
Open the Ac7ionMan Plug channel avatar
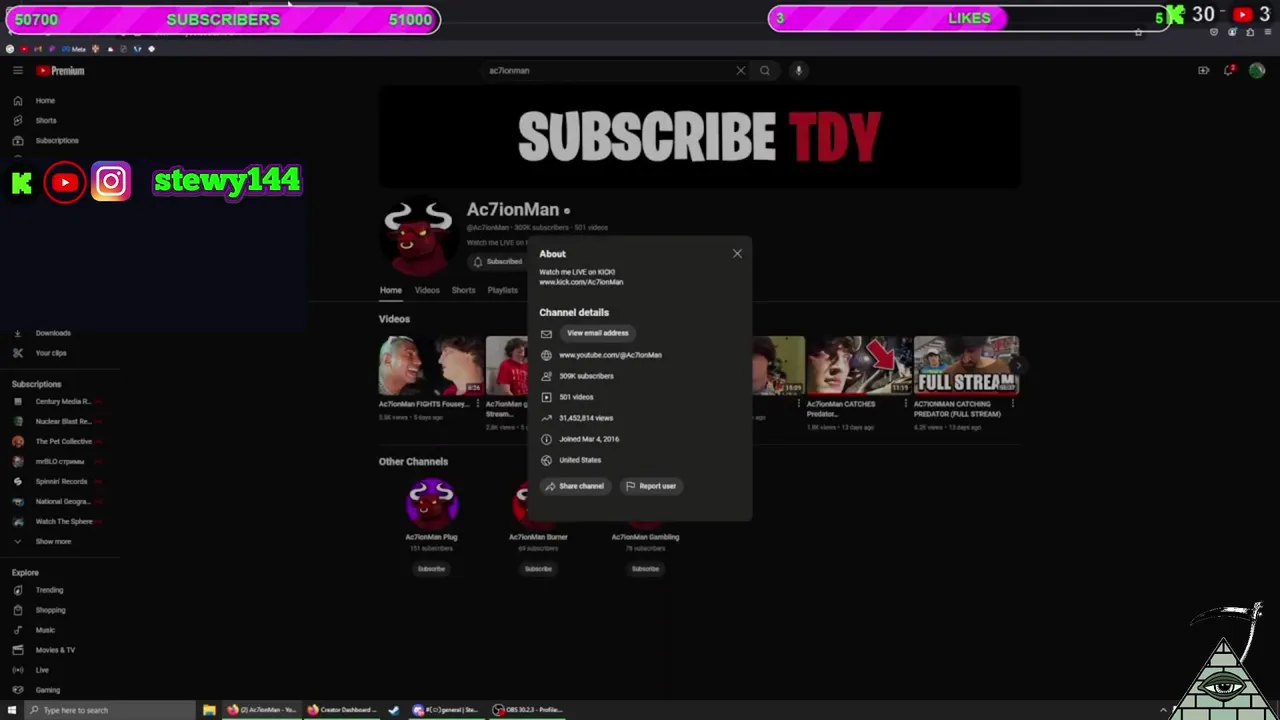point(432,503)
